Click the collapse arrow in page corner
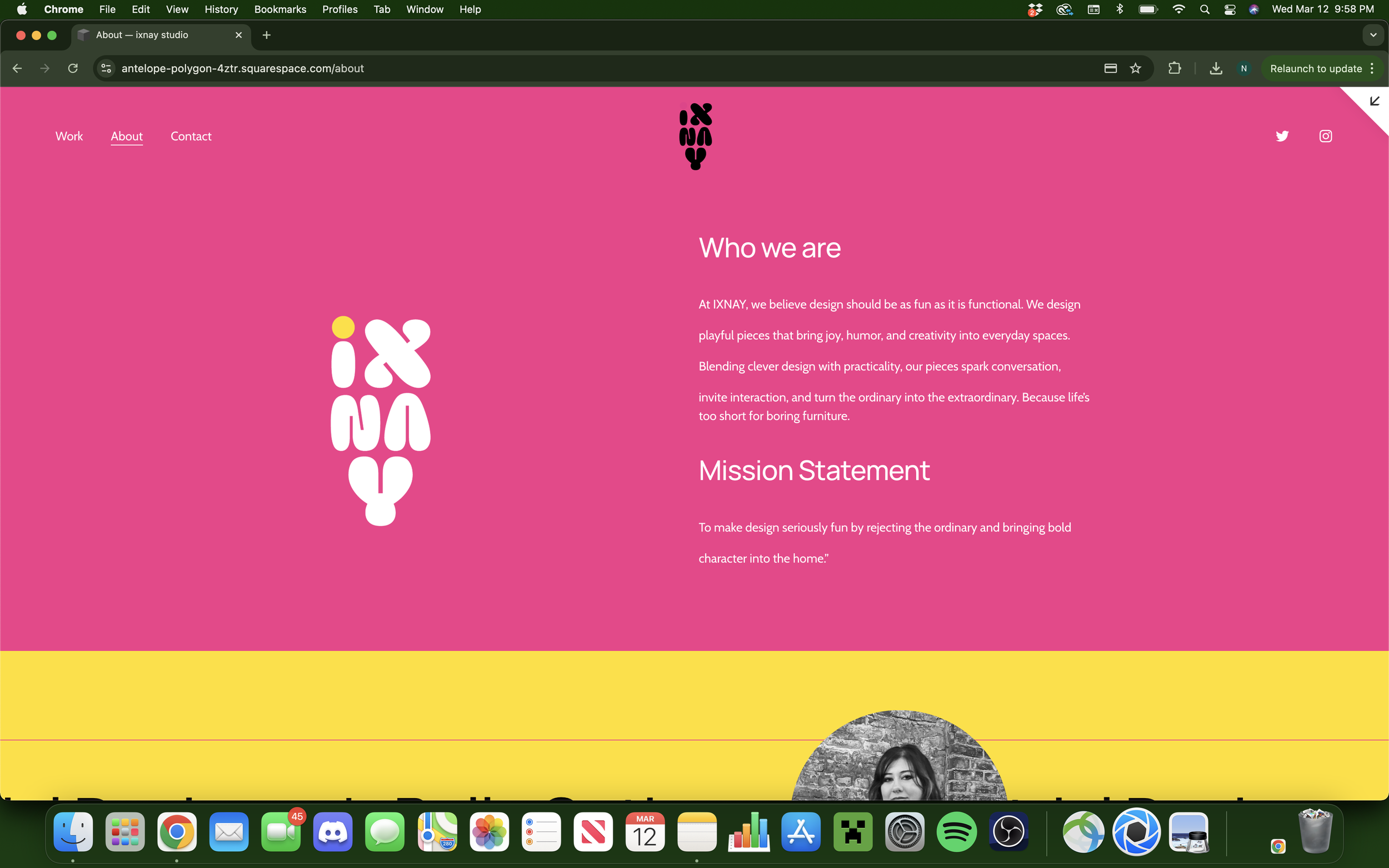1389x868 pixels. 1374,101
